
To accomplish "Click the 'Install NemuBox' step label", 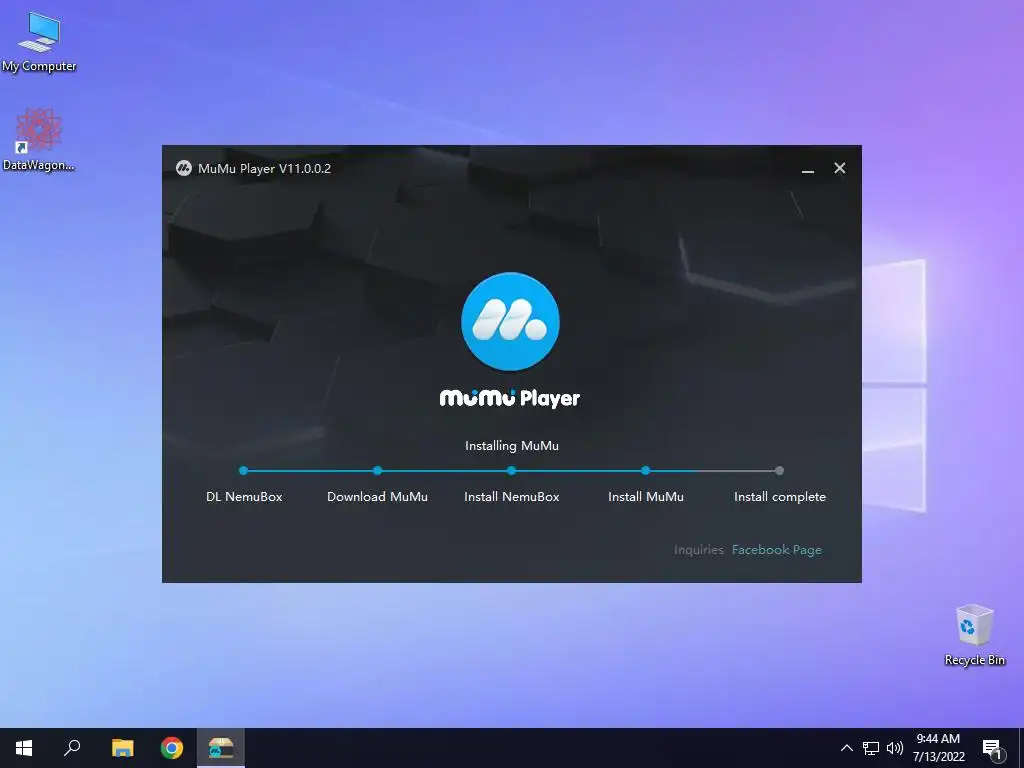I will click(x=511, y=497).
